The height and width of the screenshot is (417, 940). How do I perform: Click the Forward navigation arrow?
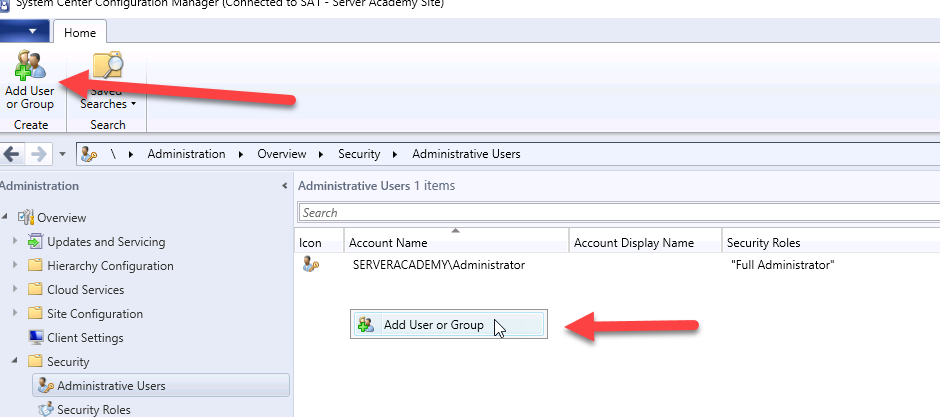click(40, 154)
